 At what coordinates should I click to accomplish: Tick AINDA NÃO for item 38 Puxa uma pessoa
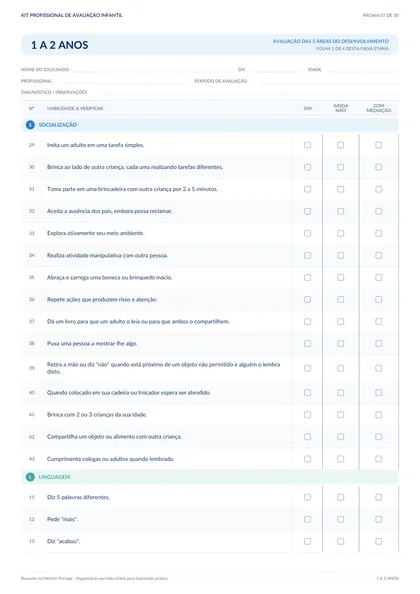340,344
